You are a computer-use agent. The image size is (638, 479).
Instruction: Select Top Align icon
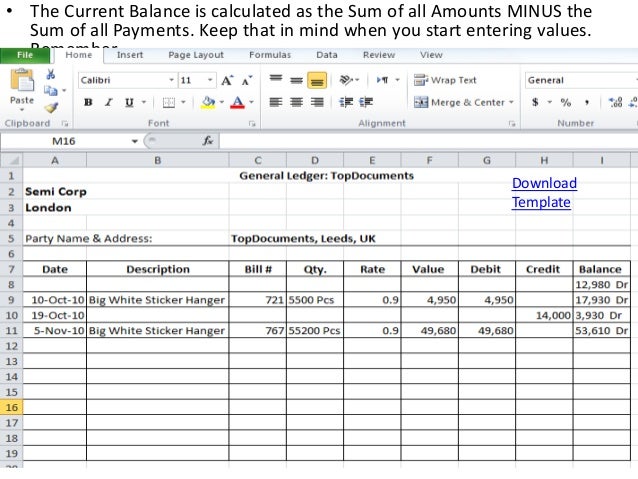[275, 79]
